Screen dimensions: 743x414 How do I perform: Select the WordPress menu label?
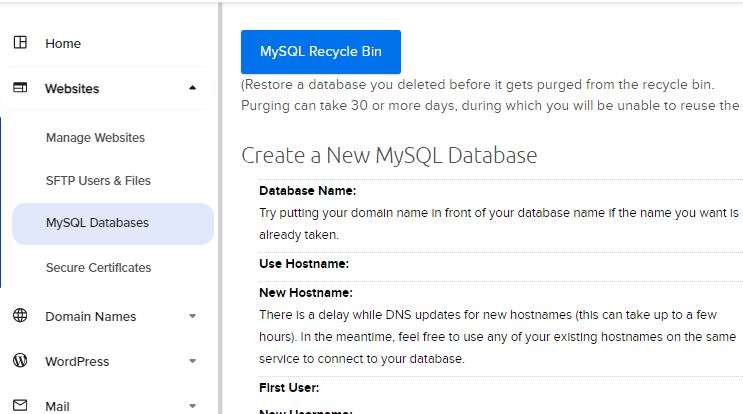pyautogui.click(x=77, y=361)
